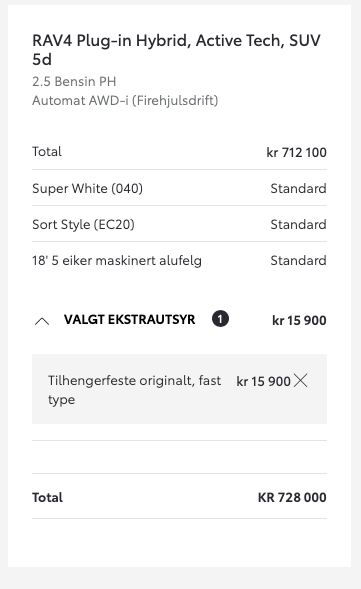Click Standard label beside Super White

point(298,188)
